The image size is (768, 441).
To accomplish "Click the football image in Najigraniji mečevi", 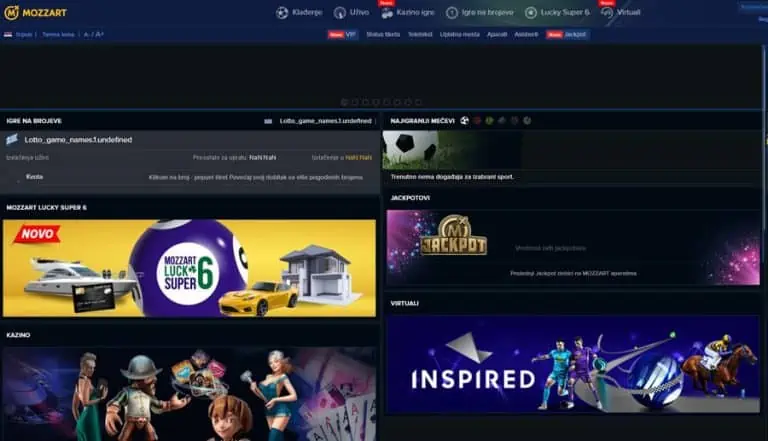I will click(452, 150).
